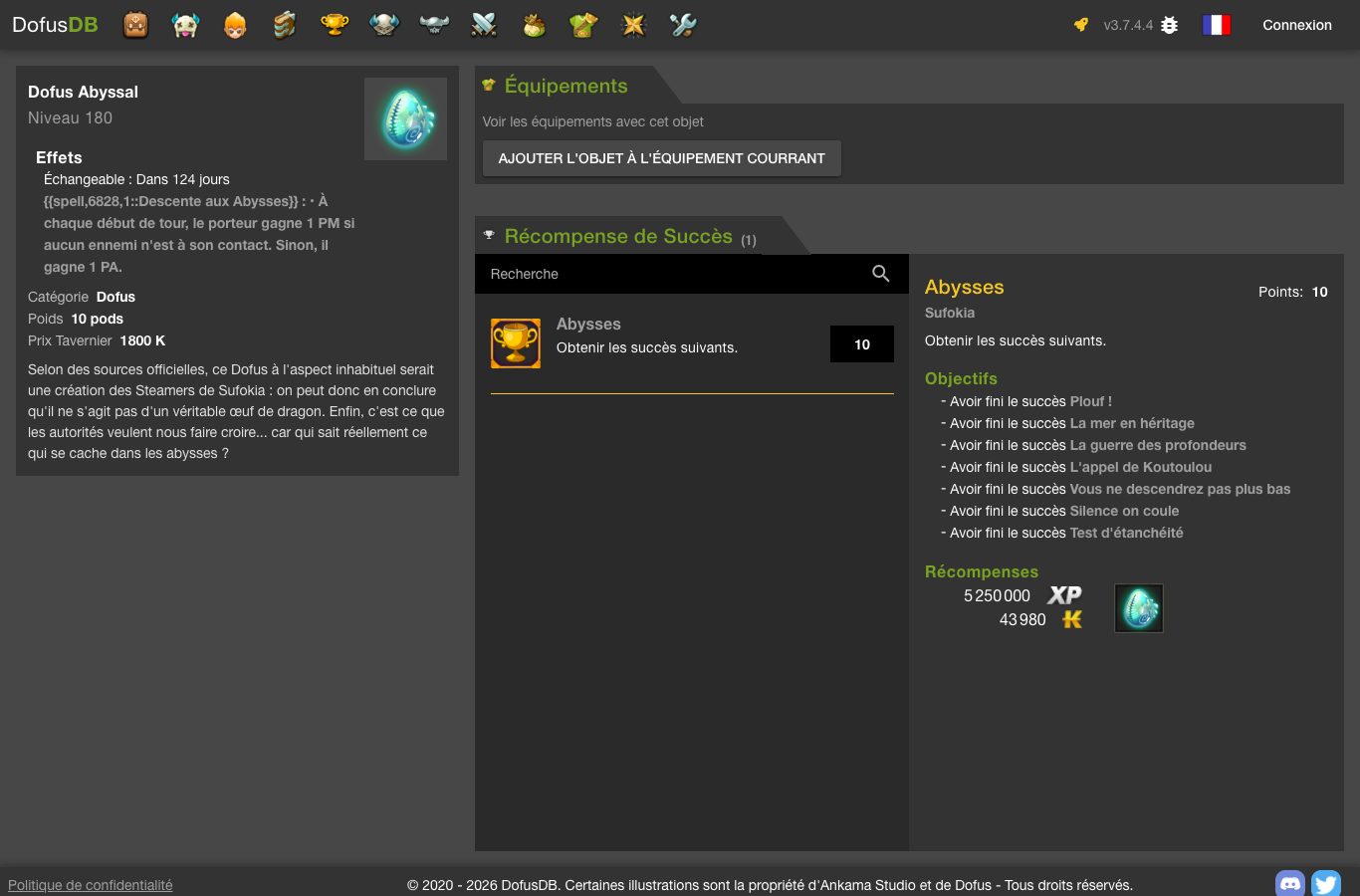Screen dimensions: 1360x896
Task: Click the Dofus Abyssal item image
Action: 405,119
